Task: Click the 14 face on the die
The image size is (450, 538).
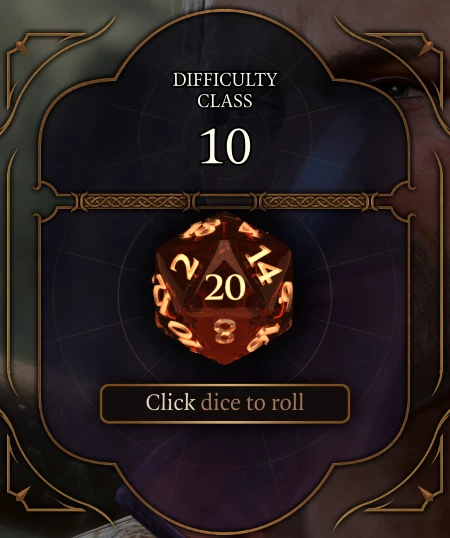Action: (x=263, y=266)
